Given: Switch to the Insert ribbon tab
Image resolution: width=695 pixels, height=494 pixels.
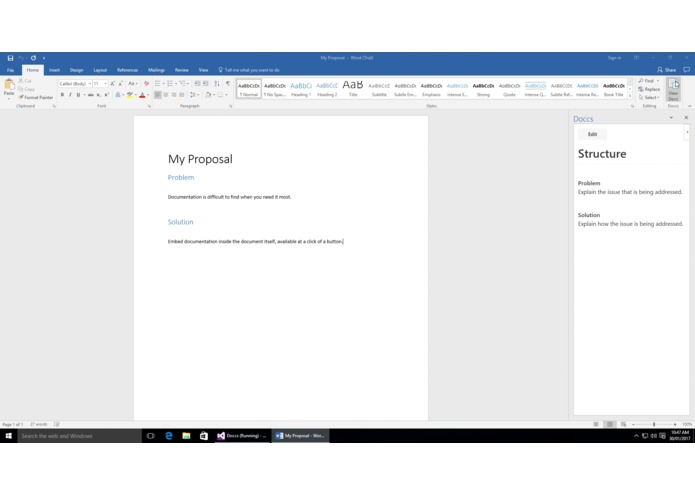Looking at the screenshot, I should [55, 70].
